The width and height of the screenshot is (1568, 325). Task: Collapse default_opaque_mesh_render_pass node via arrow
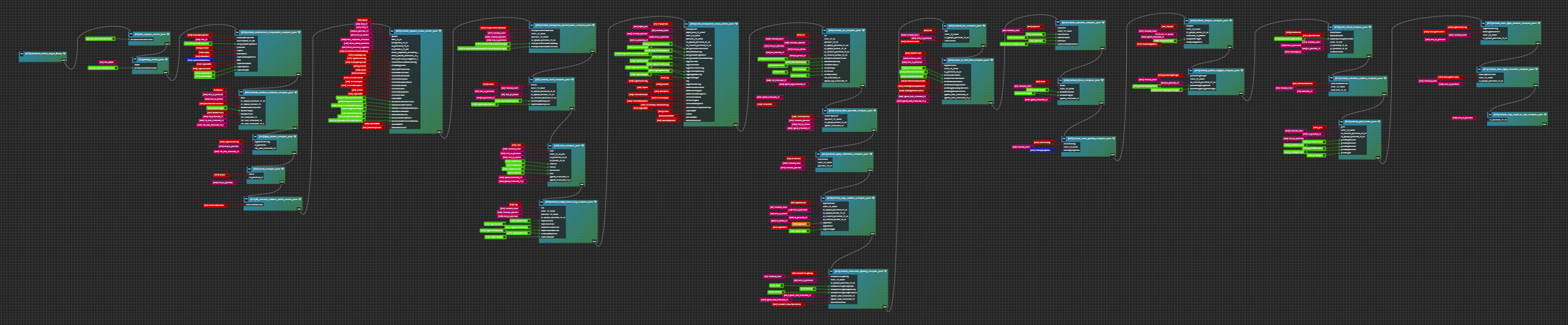441,31
